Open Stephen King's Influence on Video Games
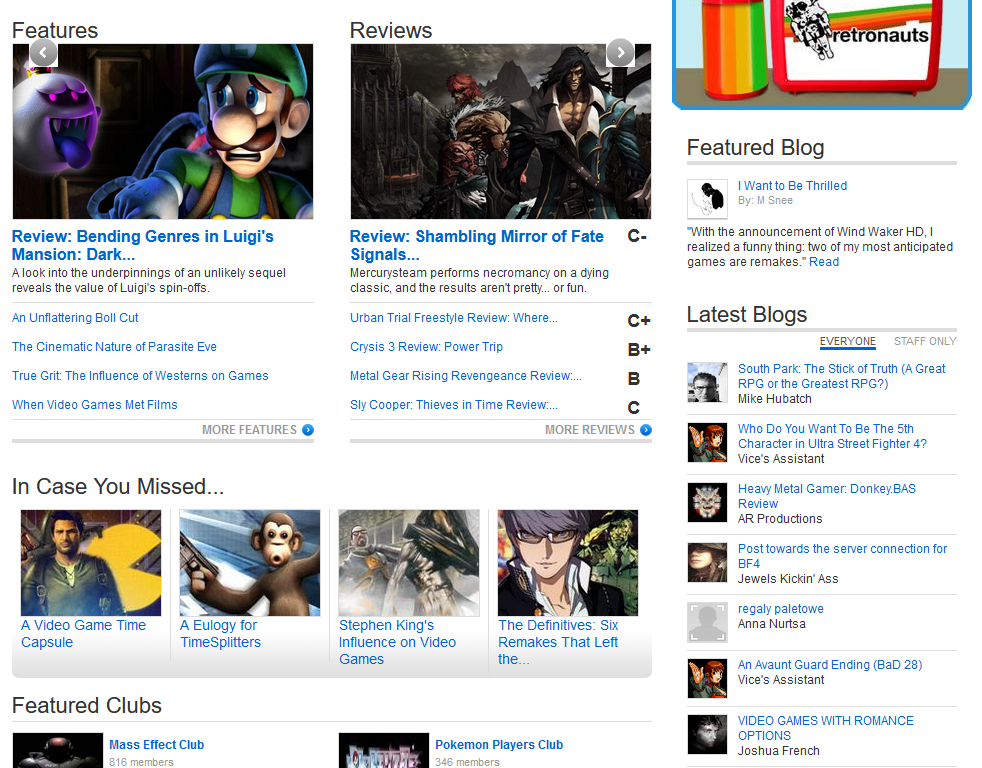The image size is (982, 768). click(397, 642)
